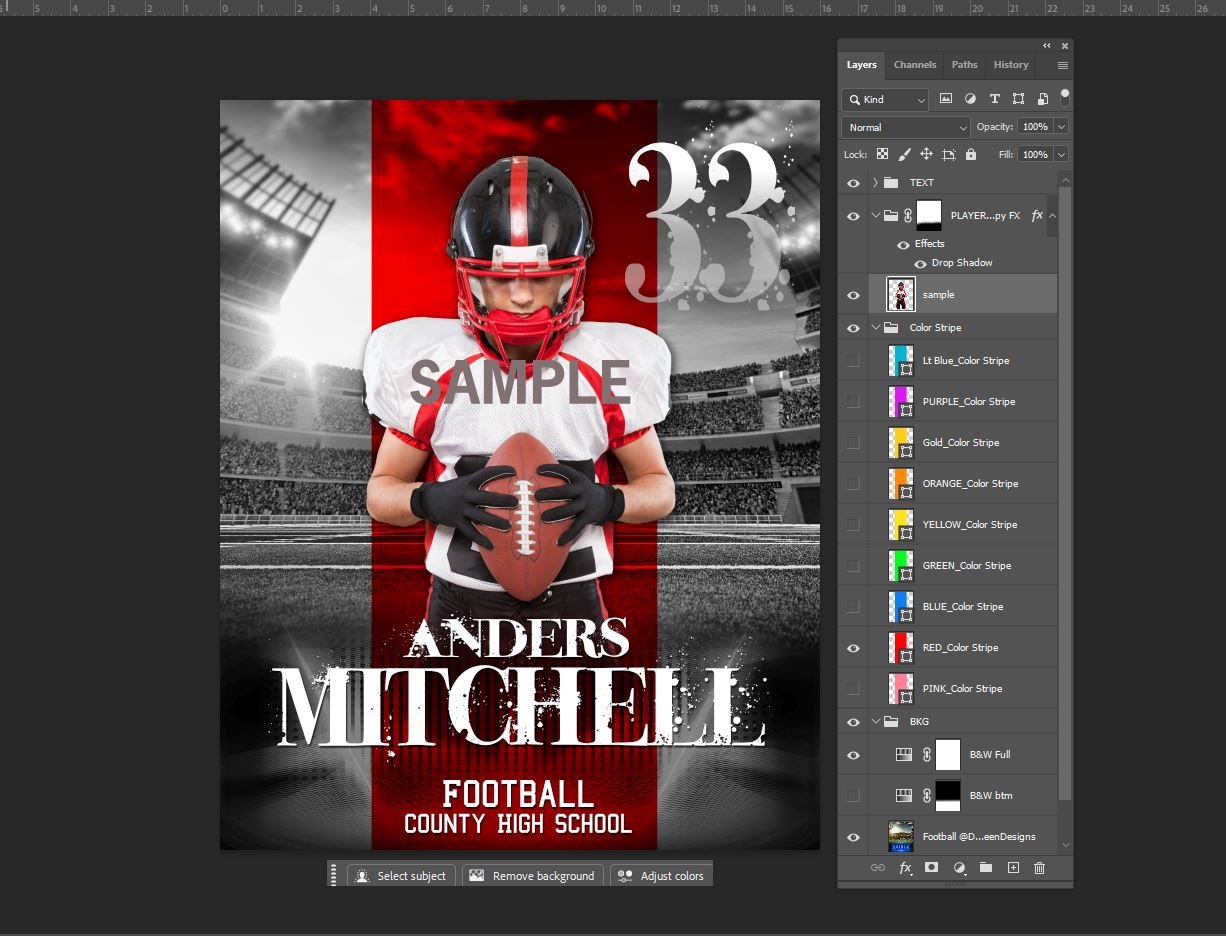Collapse the Color Stripe group
The image size is (1226, 936).
875,328
